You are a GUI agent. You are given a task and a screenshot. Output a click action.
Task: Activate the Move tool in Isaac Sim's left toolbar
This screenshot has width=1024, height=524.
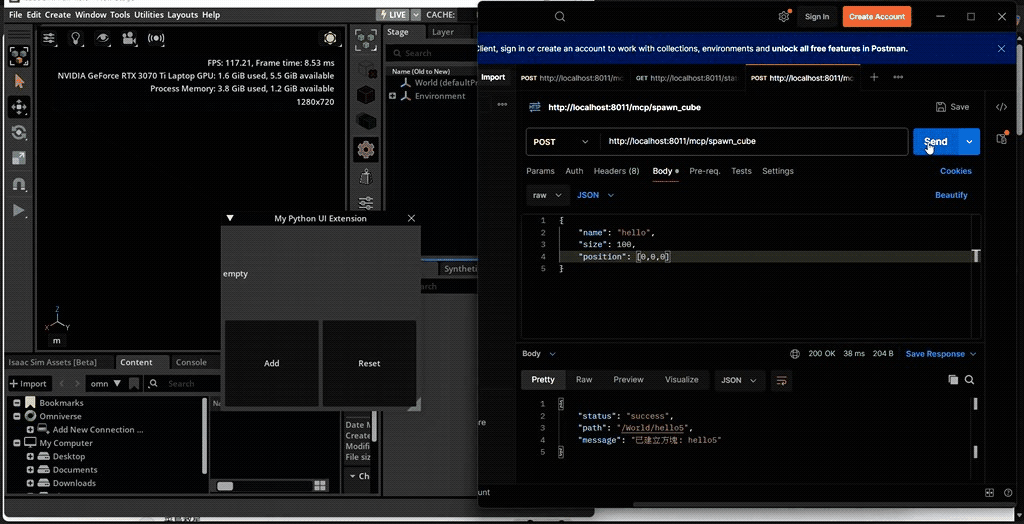[x=18, y=107]
